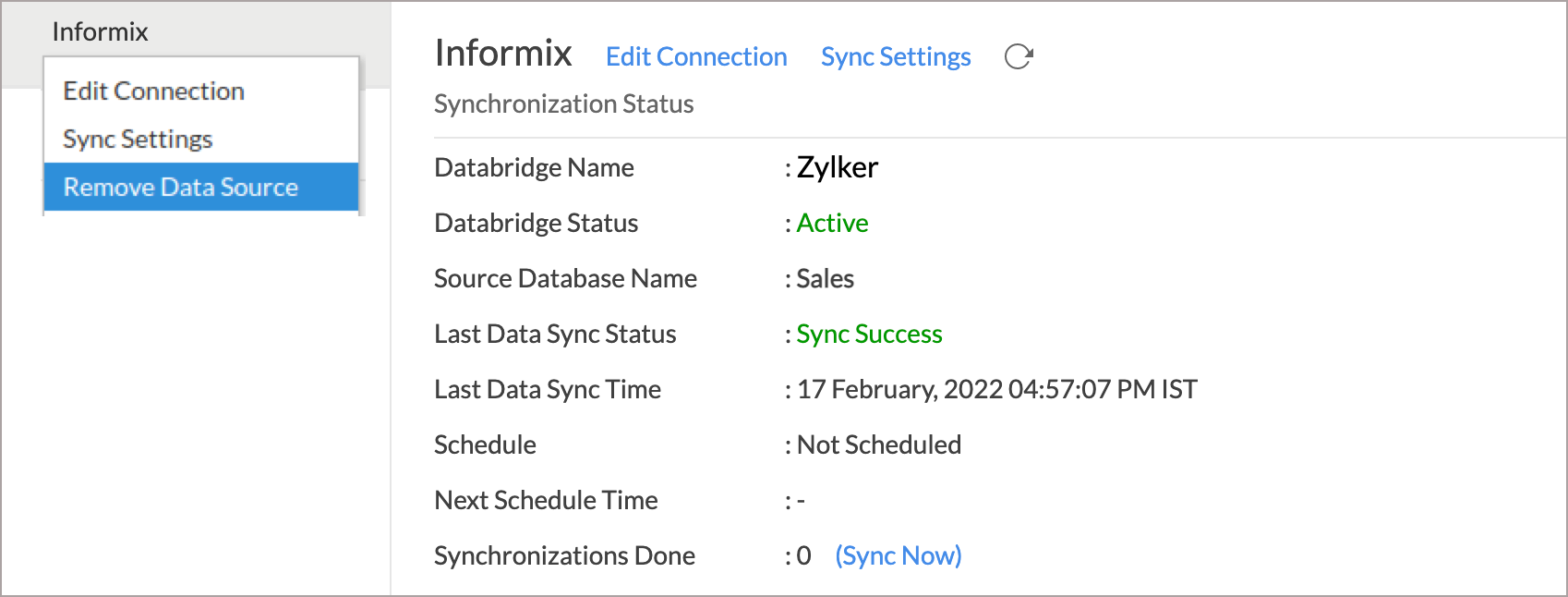Click the Schedule label

485,445
